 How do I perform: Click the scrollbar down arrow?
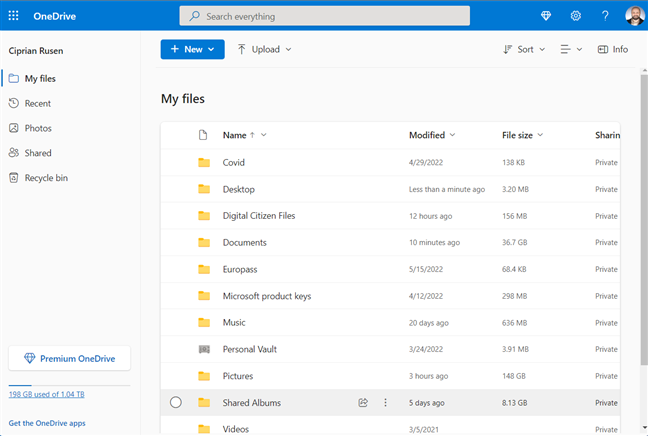[x=644, y=428]
